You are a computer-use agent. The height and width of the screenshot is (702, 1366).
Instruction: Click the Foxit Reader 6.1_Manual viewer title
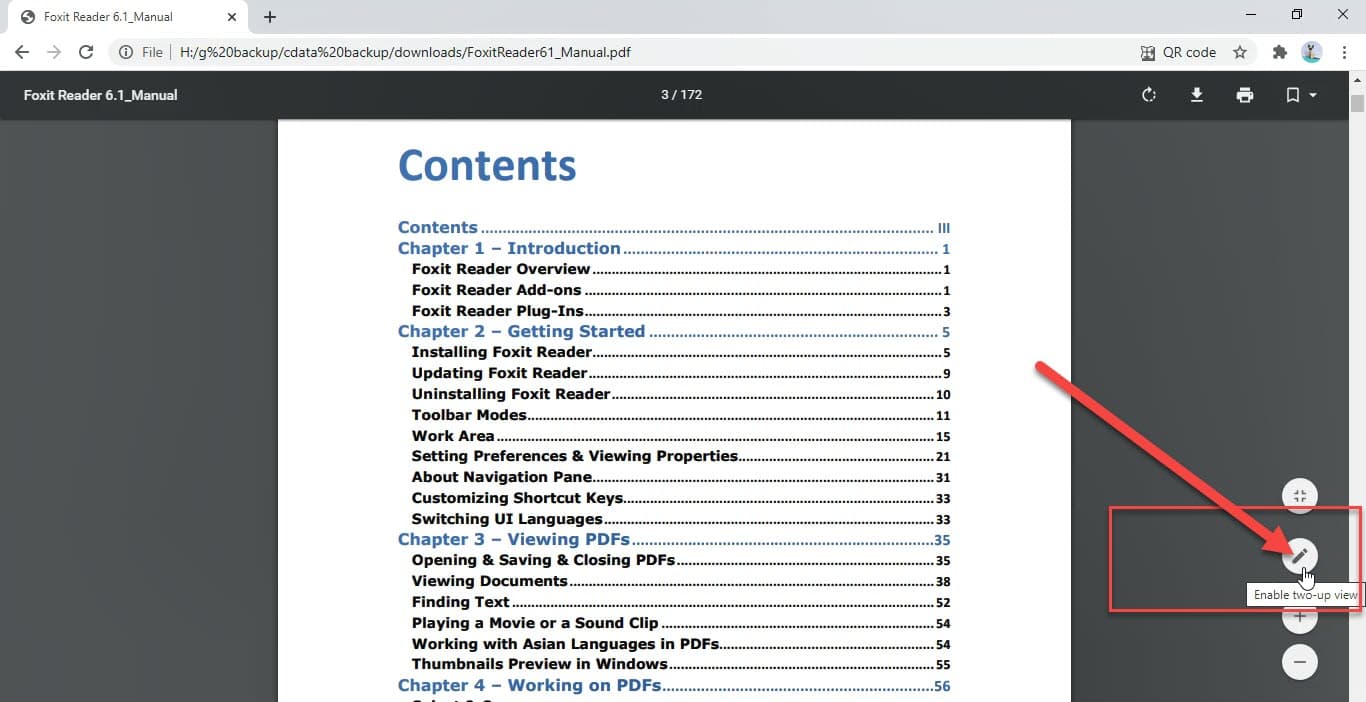click(101, 95)
